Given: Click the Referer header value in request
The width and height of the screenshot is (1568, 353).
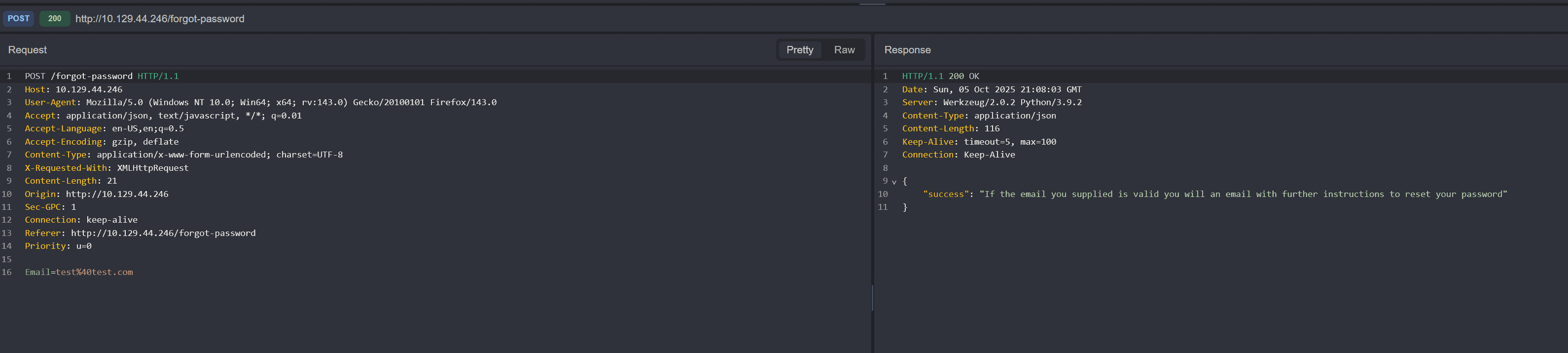Looking at the screenshot, I should (163, 233).
